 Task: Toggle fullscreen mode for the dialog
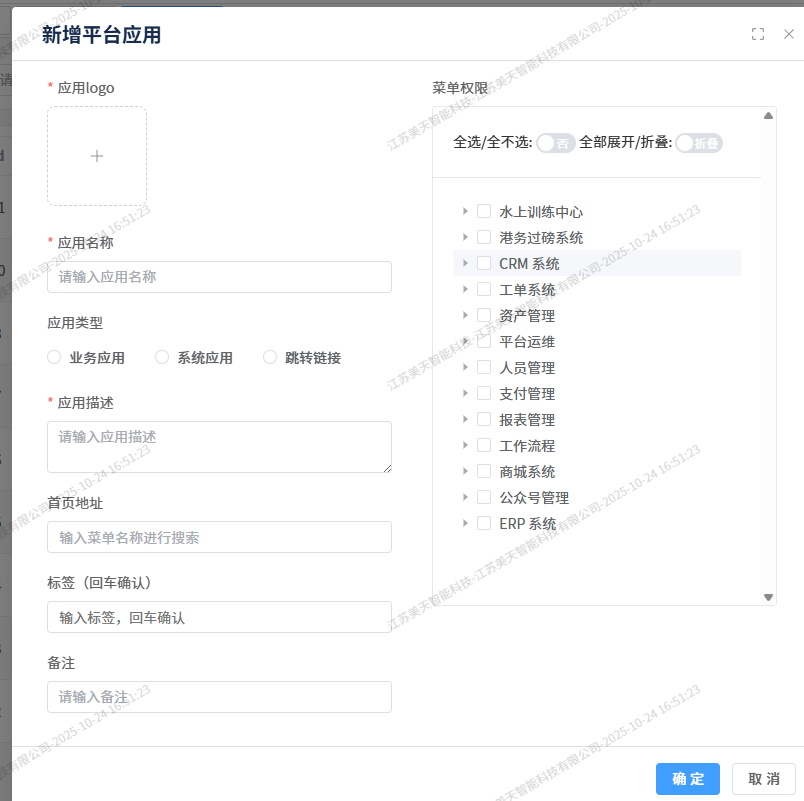pyautogui.click(x=758, y=34)
